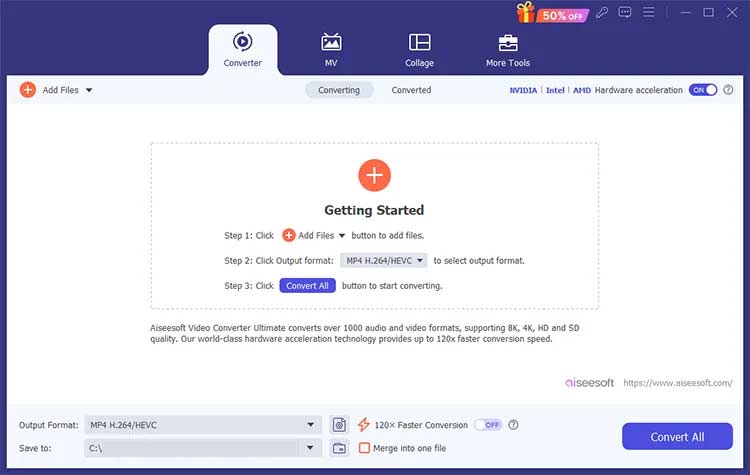Click the Hardware acceleration label
This screenshot has height=475, width=750.
(639, 90)
